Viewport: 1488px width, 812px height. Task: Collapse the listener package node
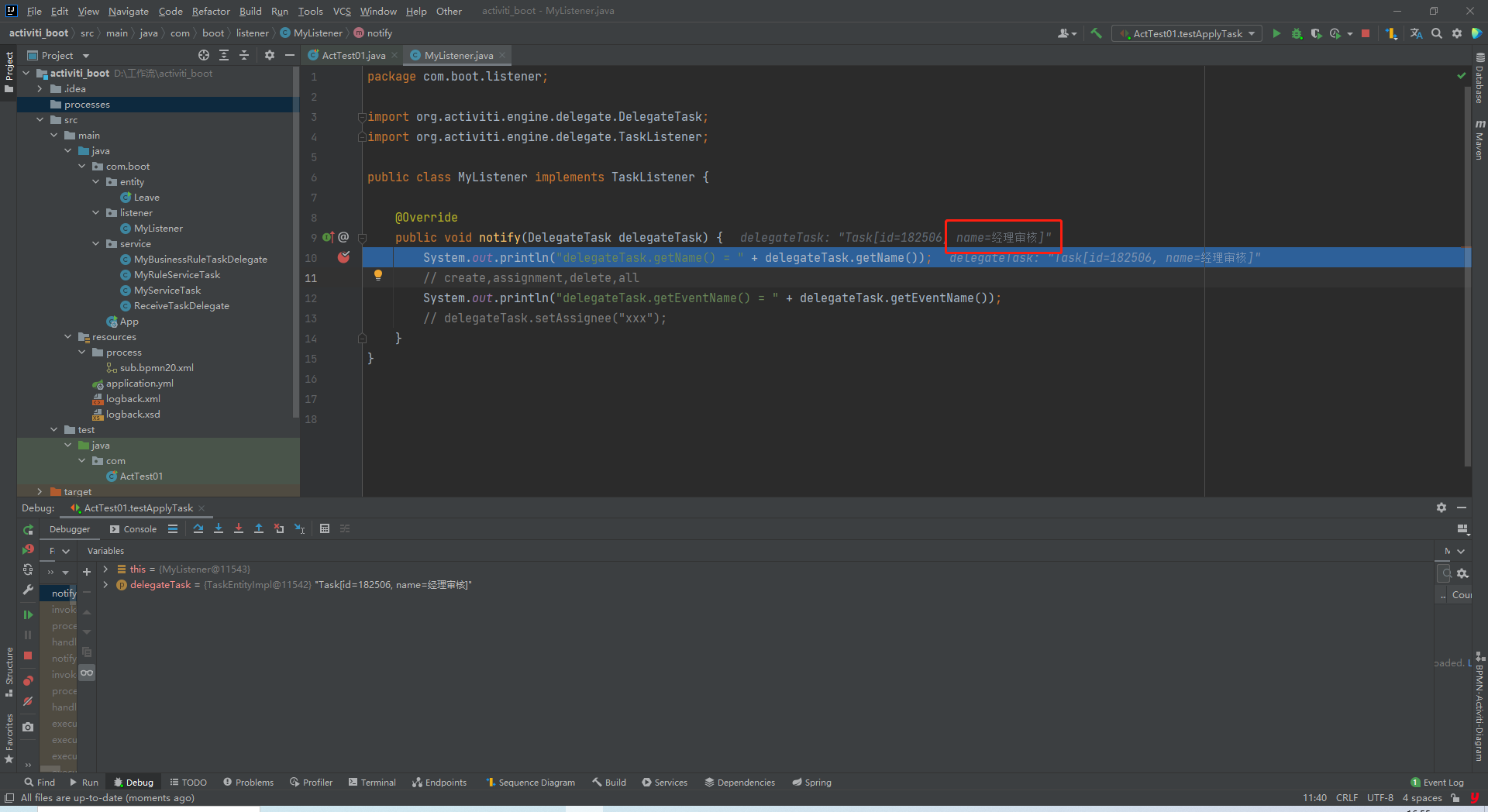[96, 213]
